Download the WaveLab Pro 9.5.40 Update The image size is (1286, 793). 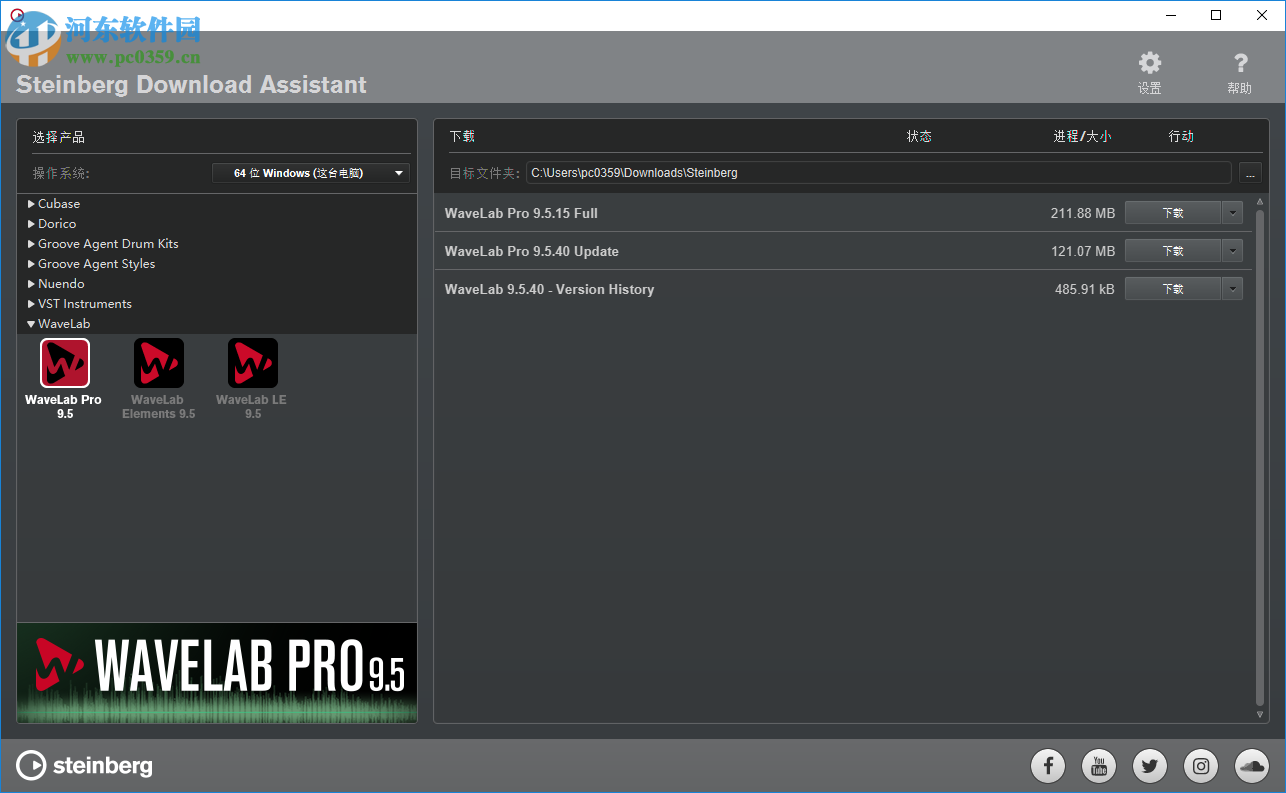tap(1172, 250)
